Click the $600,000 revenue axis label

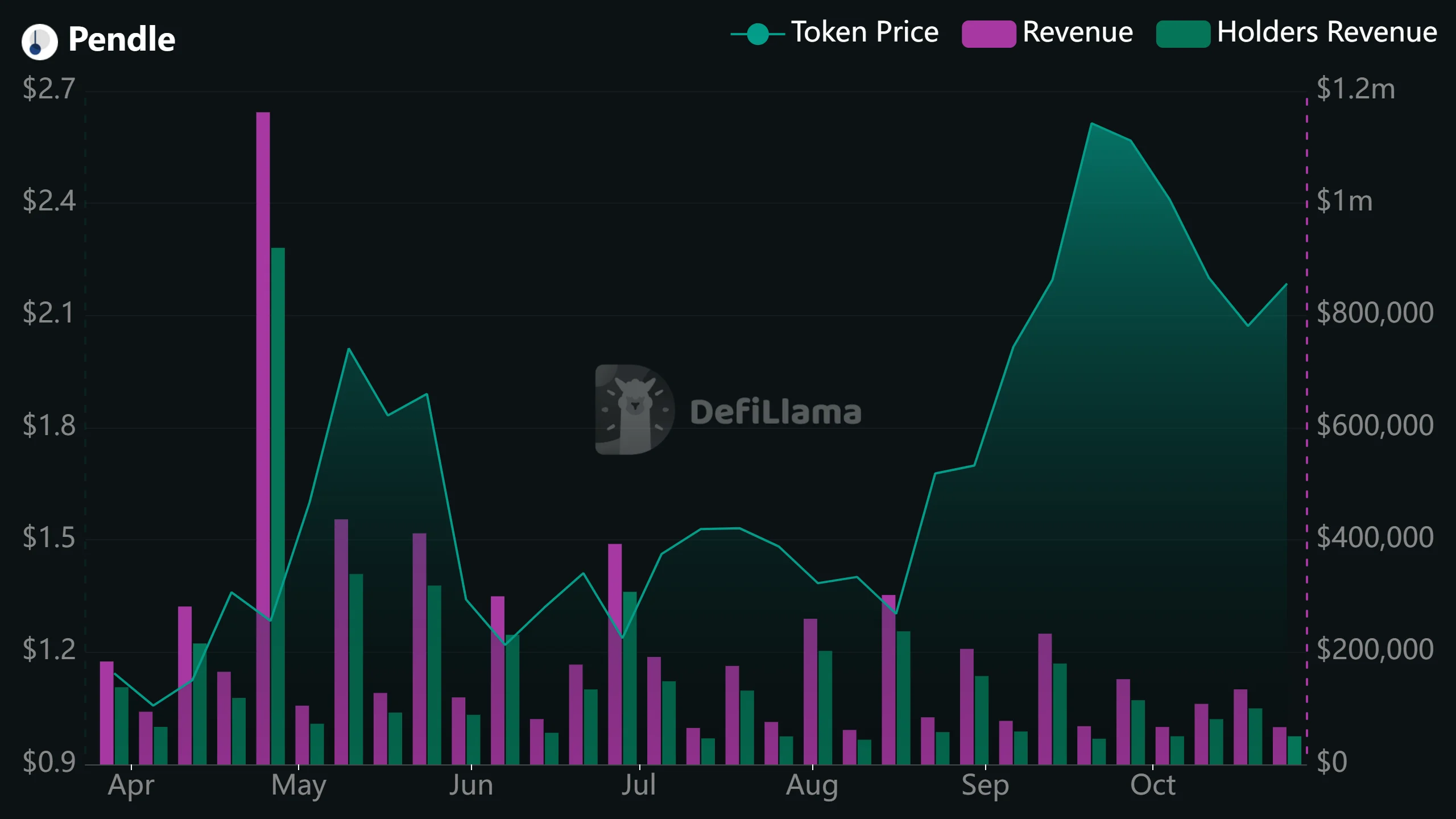[x=1375, y=426]
